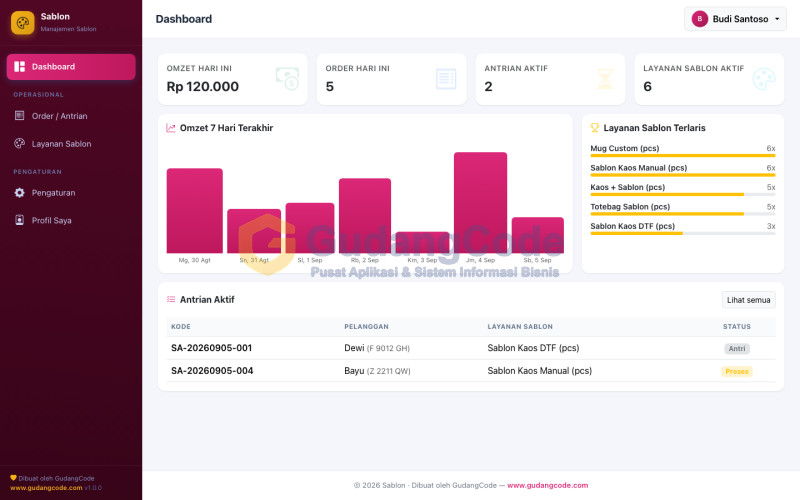The height and width of the screenshot is (500, 800).
Task: Open www.gudangcode.com link in page footer
Action: click(547, 485)
